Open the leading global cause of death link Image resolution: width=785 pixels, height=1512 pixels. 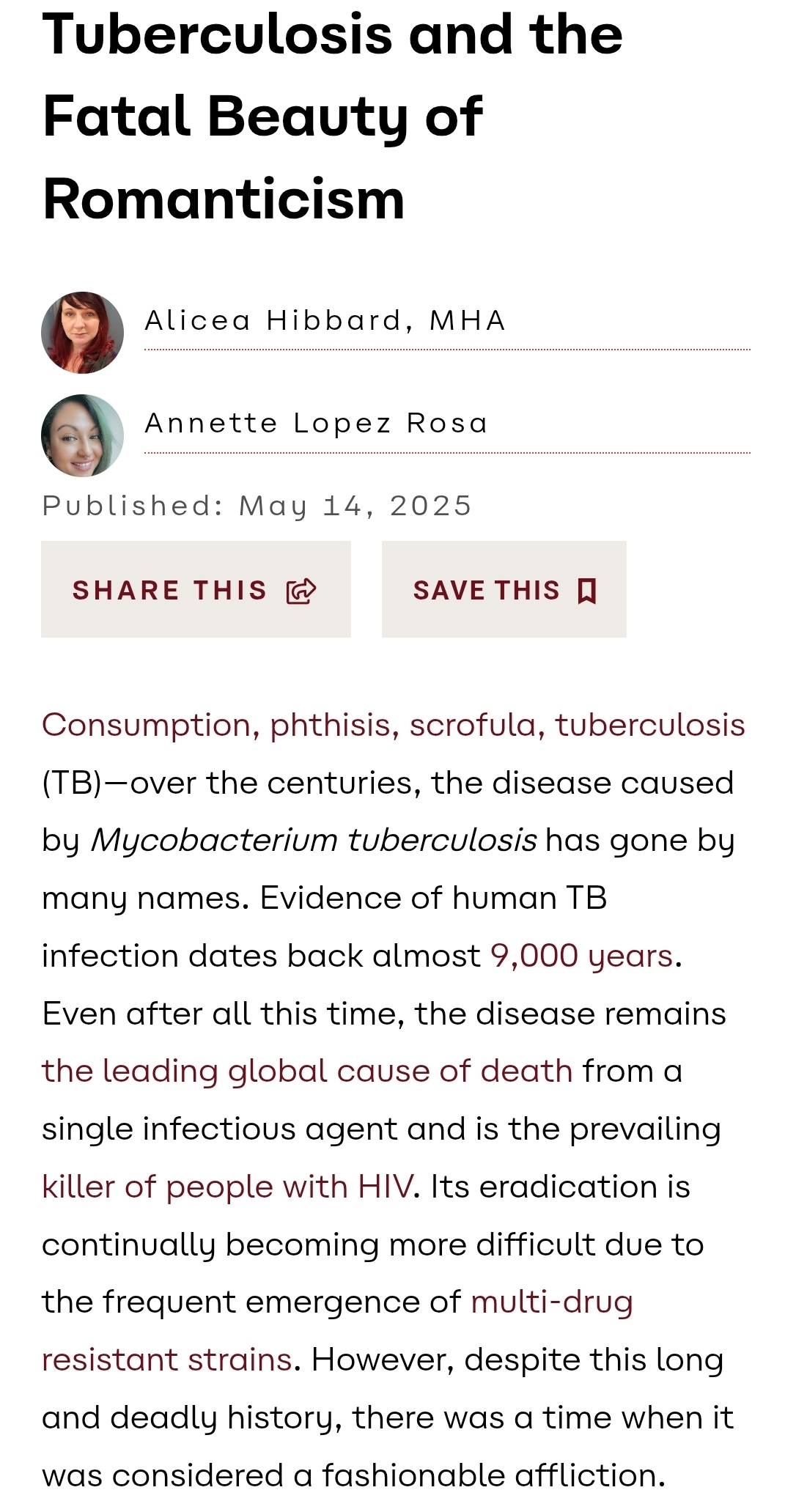click(x=307, y=1072)
